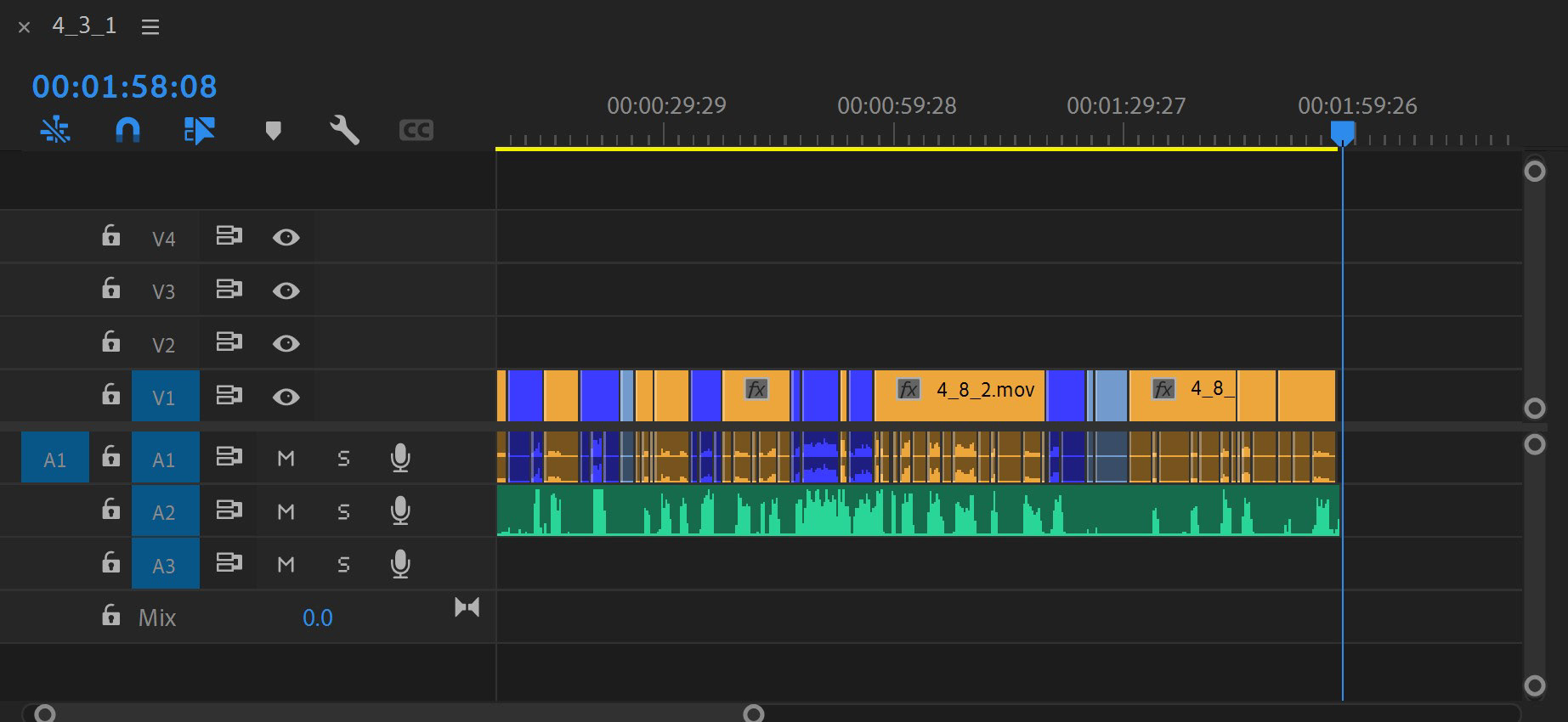The image size is (1568, 722).
Task: Click the fx badge on 4_8_2.mov clip
Action: click(x=909, y=389)
